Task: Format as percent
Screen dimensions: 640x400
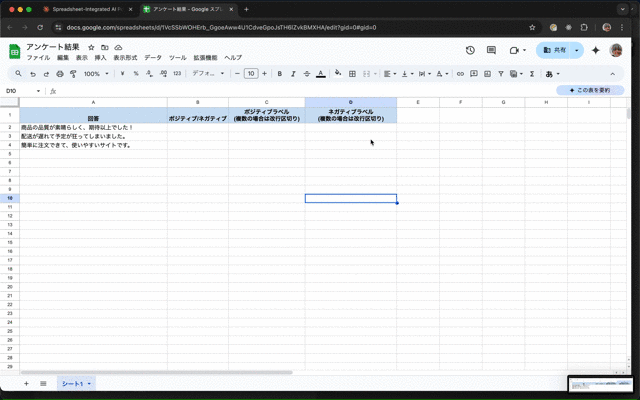Action: point(136,74)
